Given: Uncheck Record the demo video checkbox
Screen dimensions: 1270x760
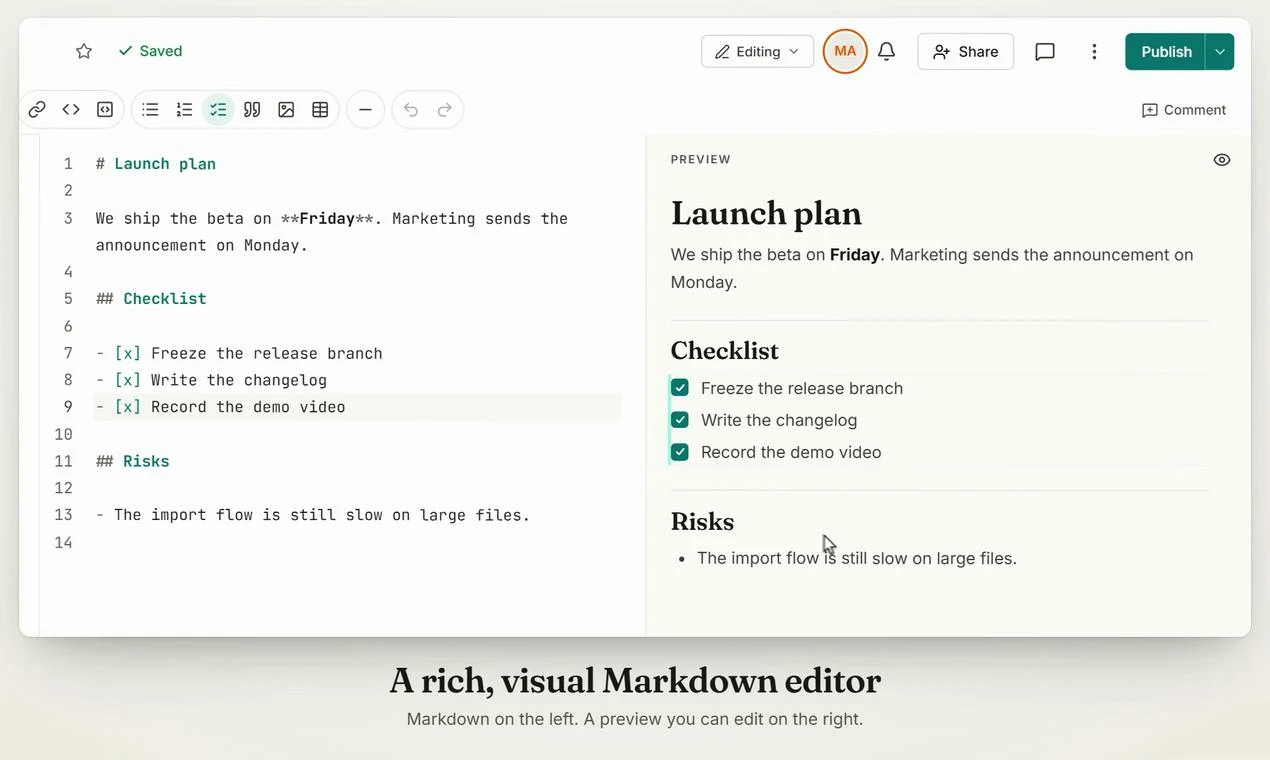Looking at the screenshot, I should point(680,452).
